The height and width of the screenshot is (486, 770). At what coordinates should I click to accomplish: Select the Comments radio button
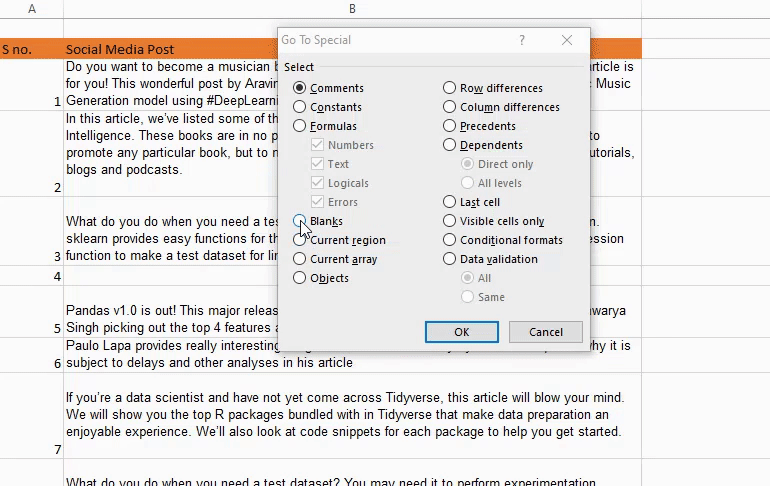pyautogui.click(x=300, y=88)
